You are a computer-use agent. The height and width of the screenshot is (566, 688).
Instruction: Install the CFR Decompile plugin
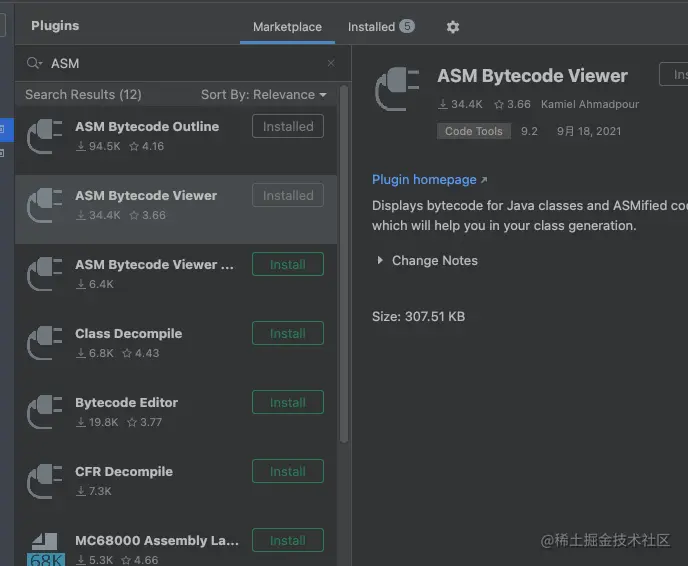288,471
